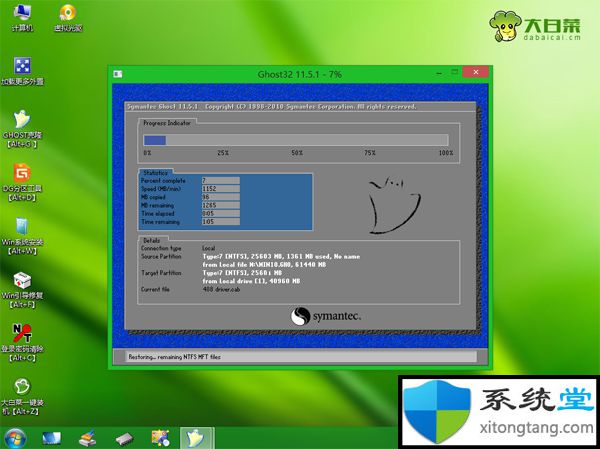600x449 pixels.
Task: Click the 'Restoring... remaining NTFS MFT files' status bar
Action: coord(301,357)
